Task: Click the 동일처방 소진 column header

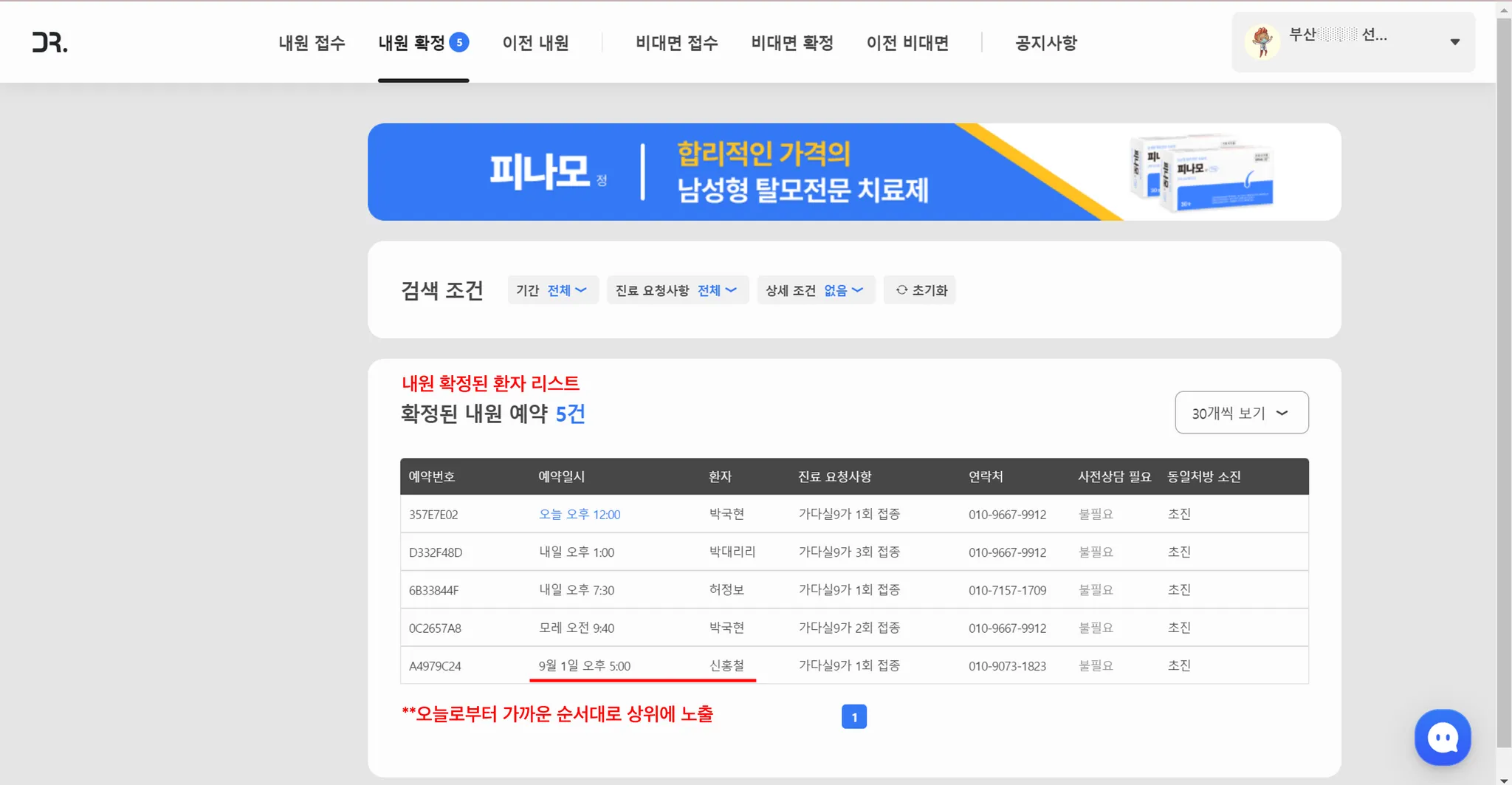Action: click(1204, 476)
